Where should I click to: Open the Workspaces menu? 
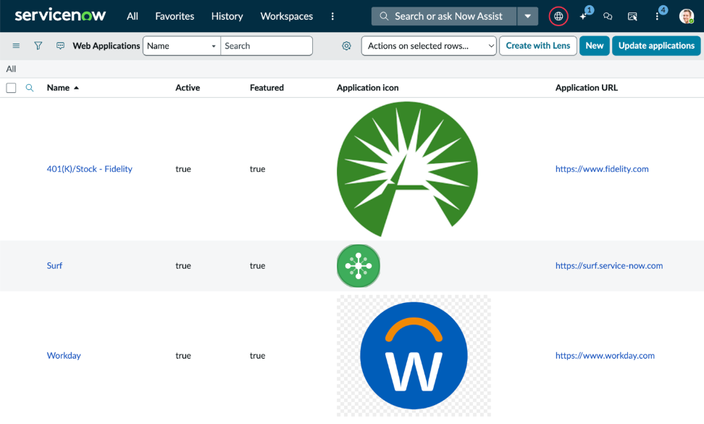(286, 16)
